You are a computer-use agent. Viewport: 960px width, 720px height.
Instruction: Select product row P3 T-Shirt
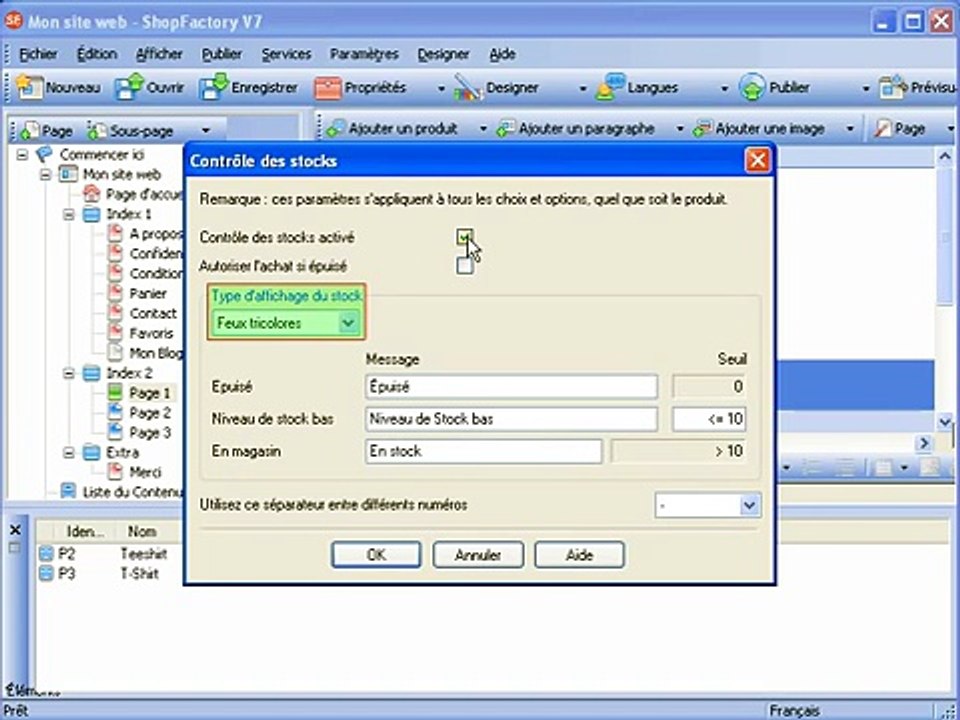point(101,574)
